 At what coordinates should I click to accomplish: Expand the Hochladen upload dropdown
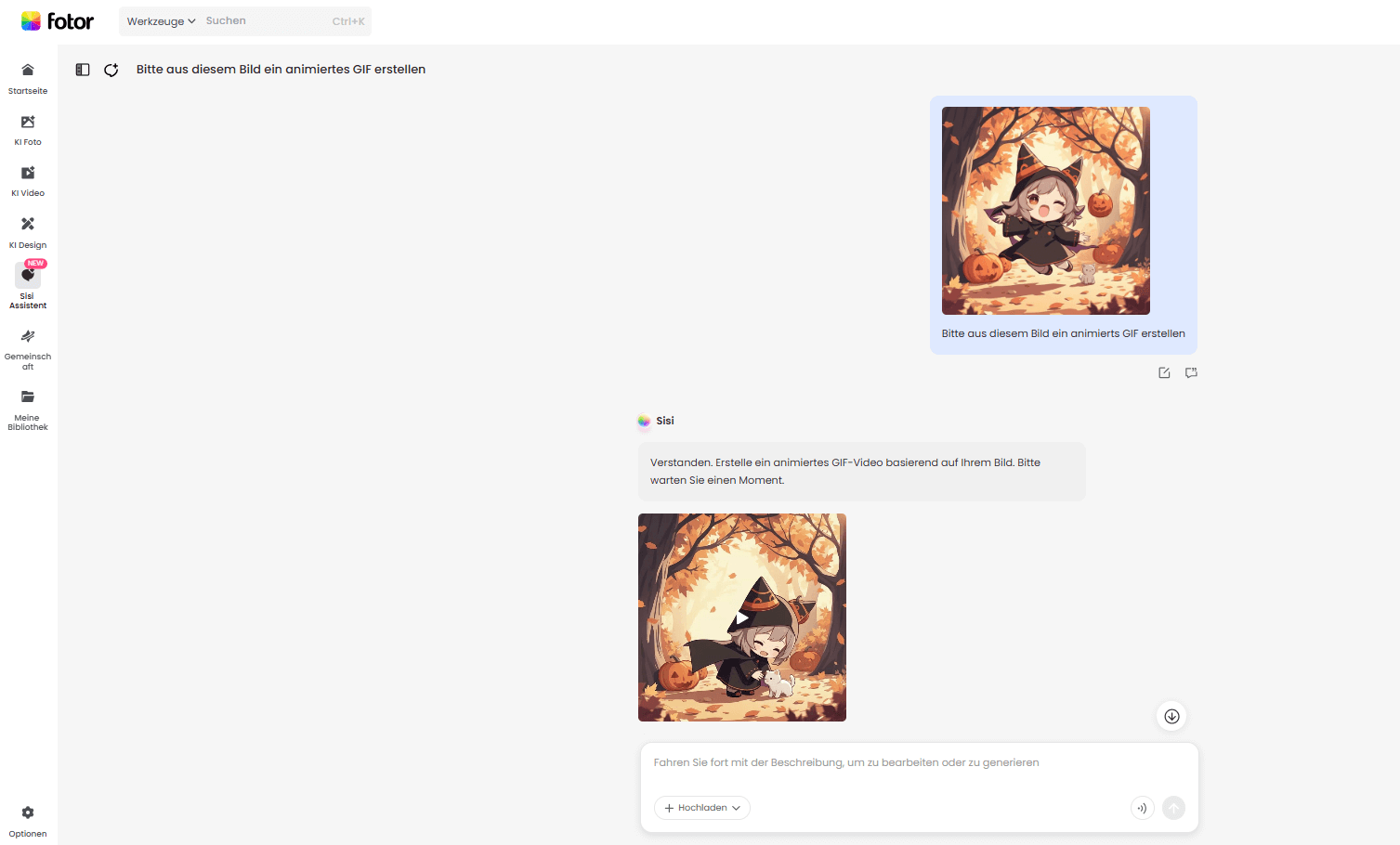(x=702, y=808)
